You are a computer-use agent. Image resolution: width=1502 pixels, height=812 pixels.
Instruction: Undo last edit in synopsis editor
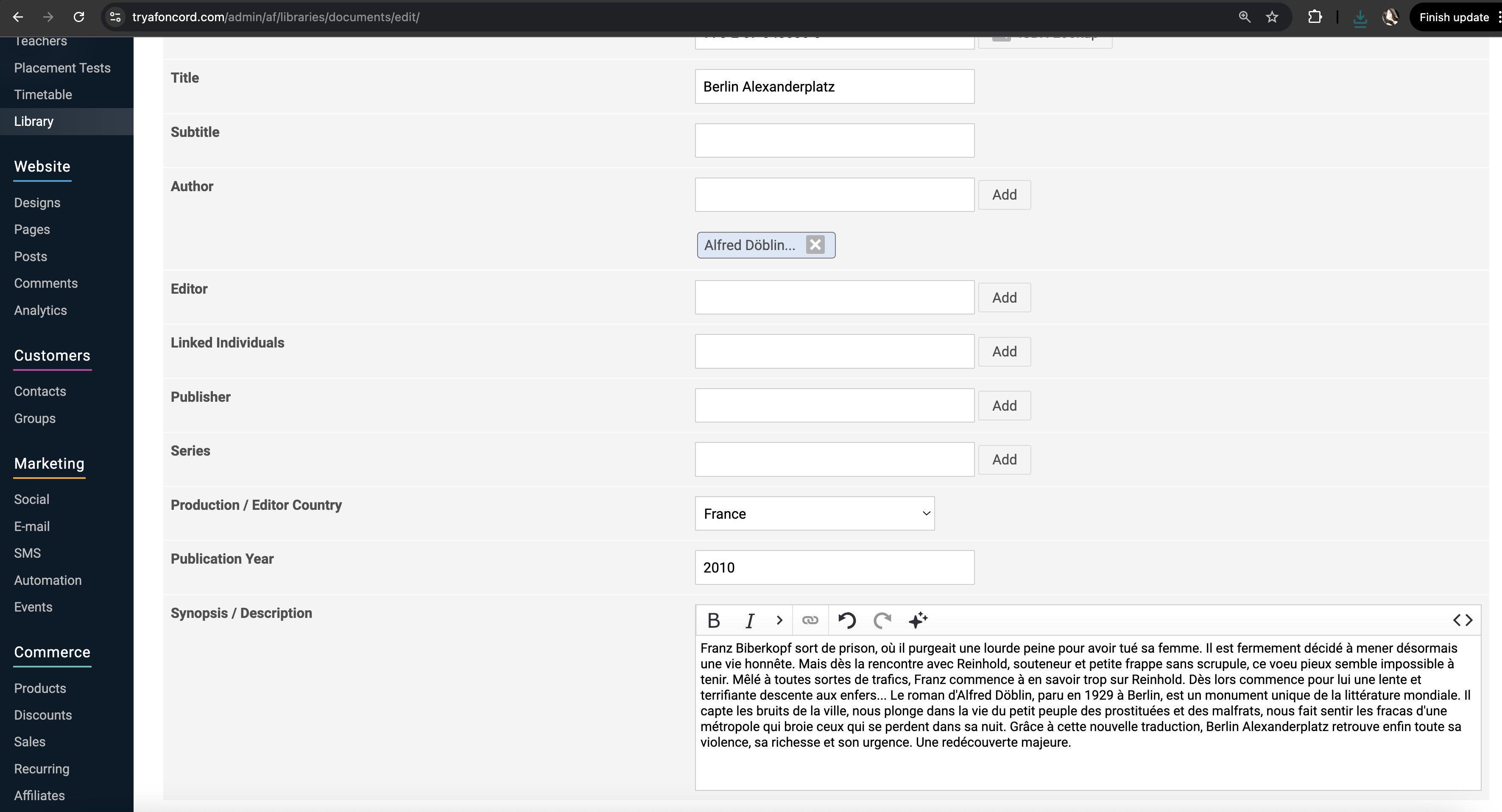click(846, 620)
